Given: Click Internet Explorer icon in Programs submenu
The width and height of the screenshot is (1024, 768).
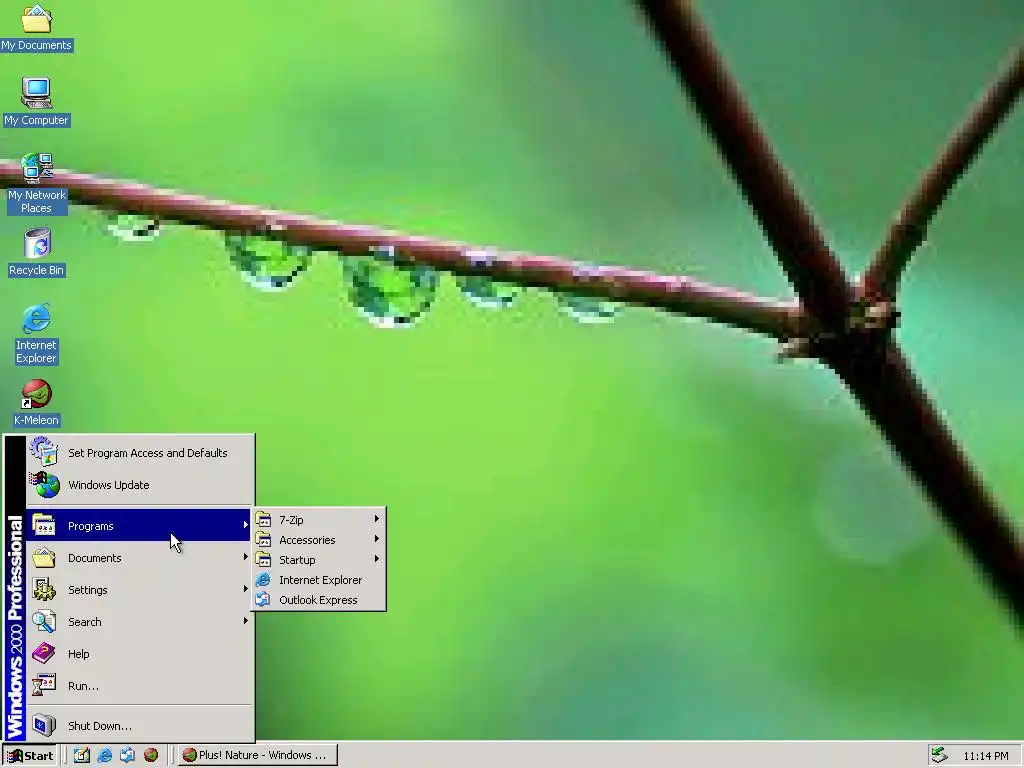Looking at the screenshot, I should (263, 579).
